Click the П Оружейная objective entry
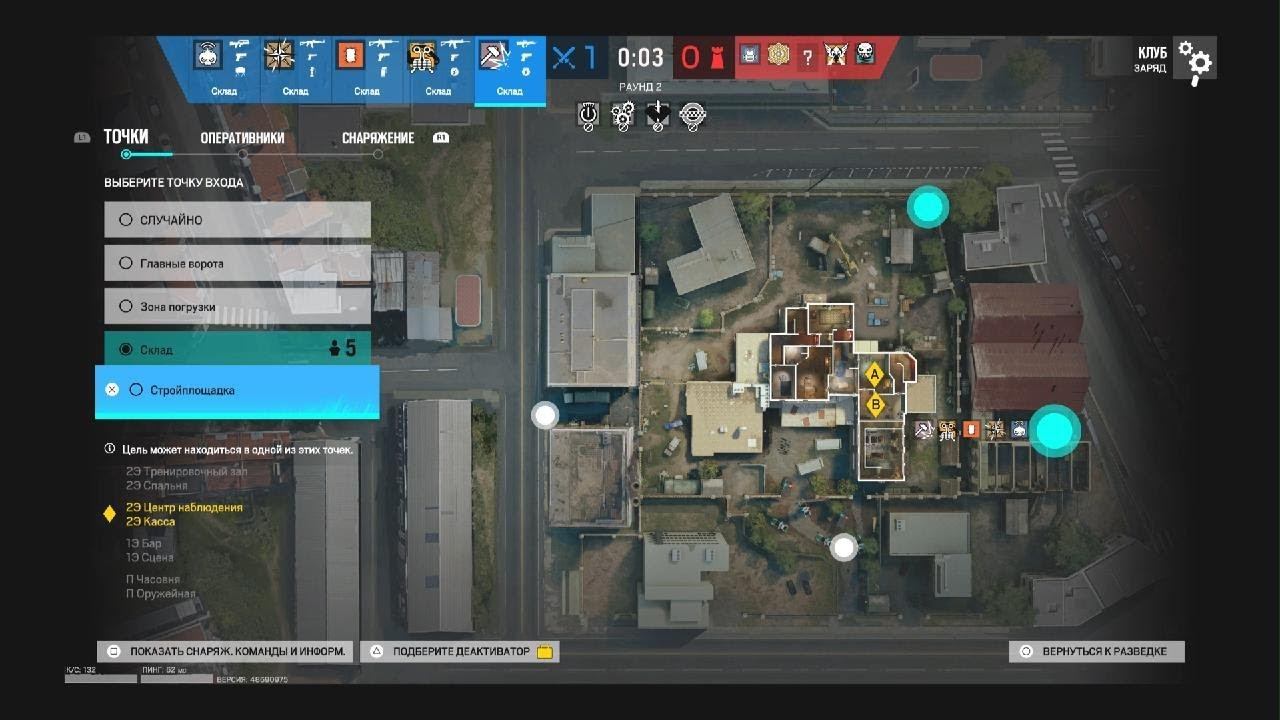The height and width of the screenshot is (720, 1280). pos(161,594)
